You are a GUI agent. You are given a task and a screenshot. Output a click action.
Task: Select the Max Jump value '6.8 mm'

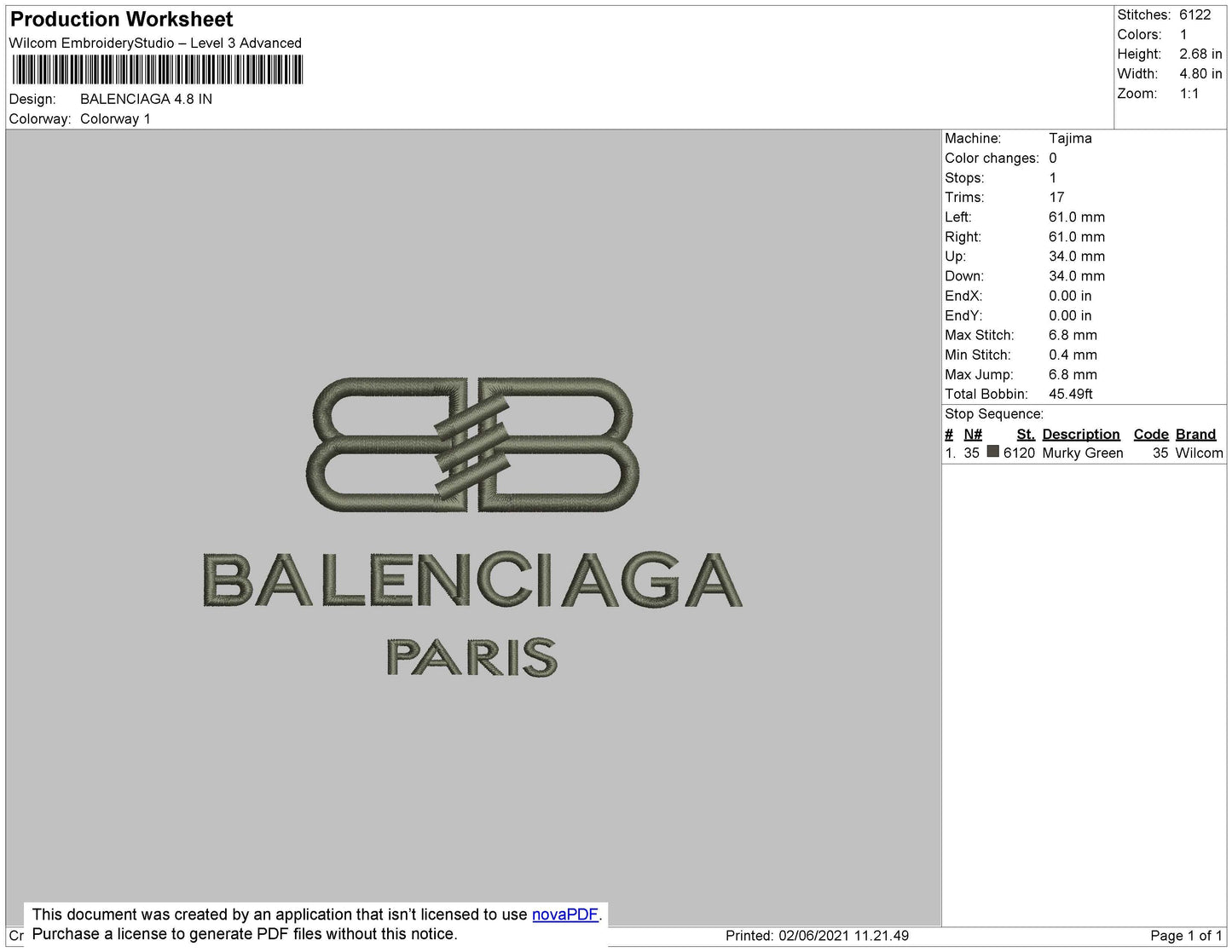tap(1073, 374)
